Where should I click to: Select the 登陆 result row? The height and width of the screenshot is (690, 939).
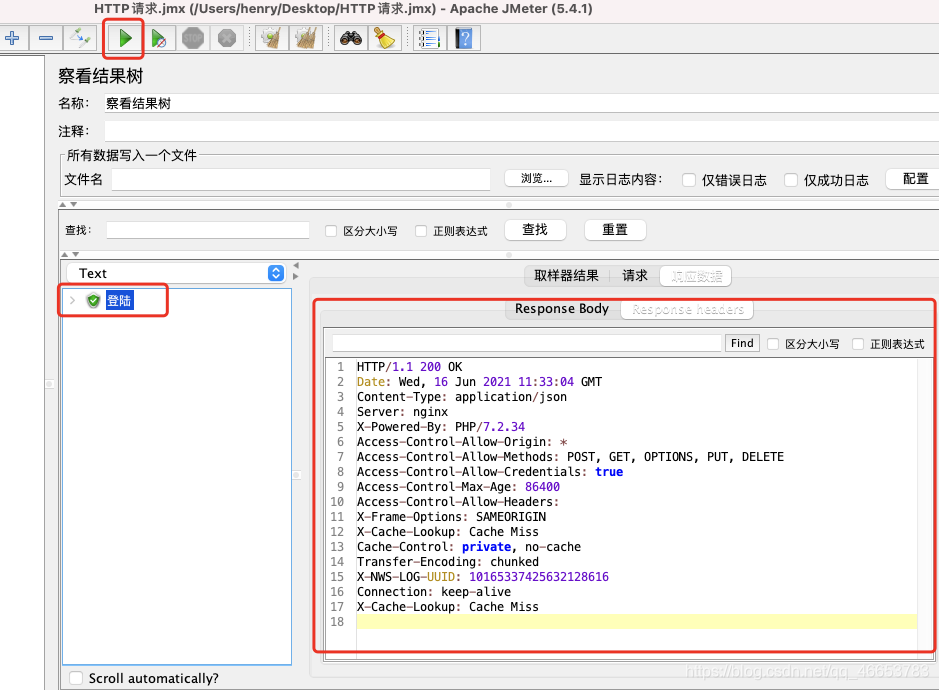coord(119,300)
